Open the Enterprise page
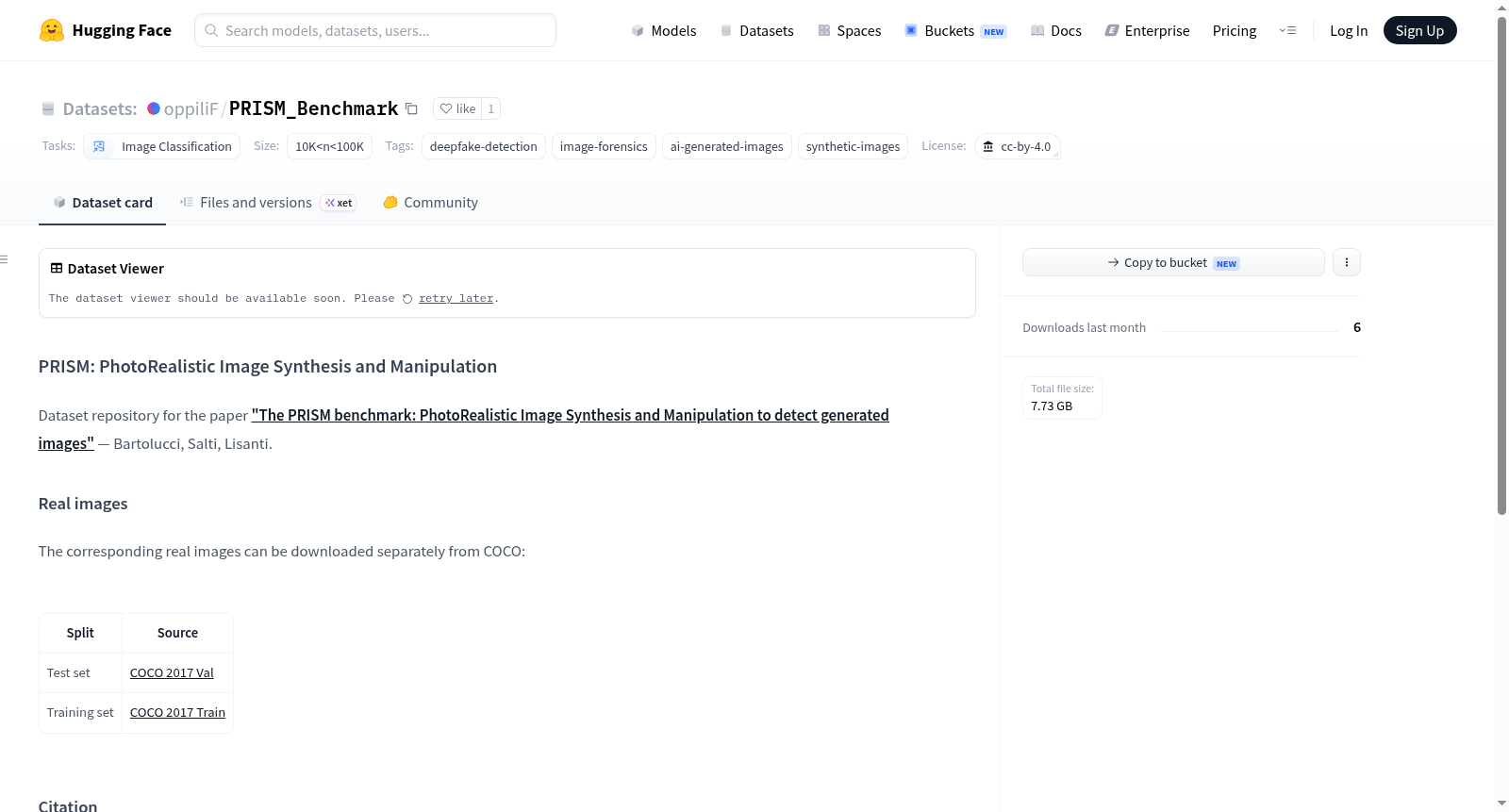 (x=1147, y=30)
